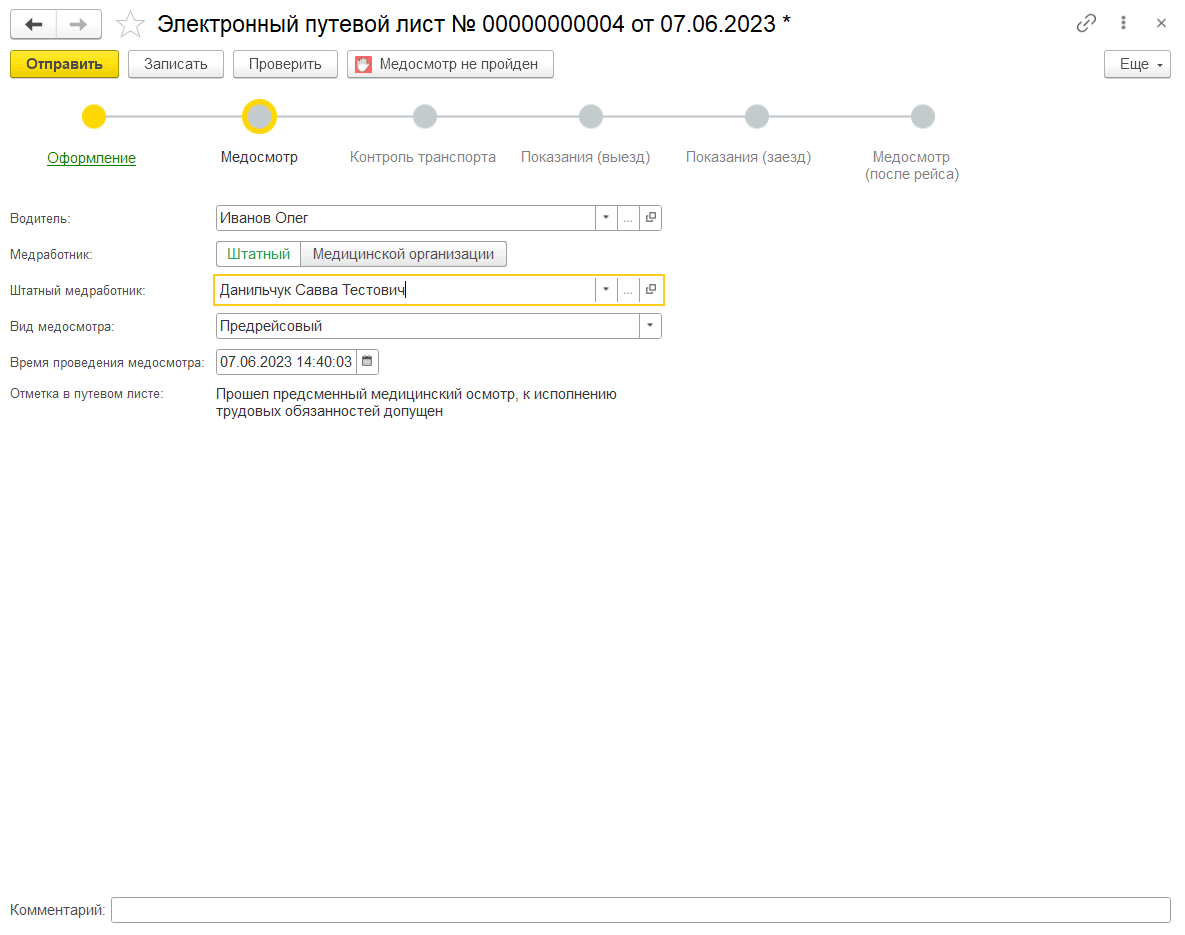Click the Показания (выезд) progress step circle
Screen dimensions: 1185x935
(590, 117)
